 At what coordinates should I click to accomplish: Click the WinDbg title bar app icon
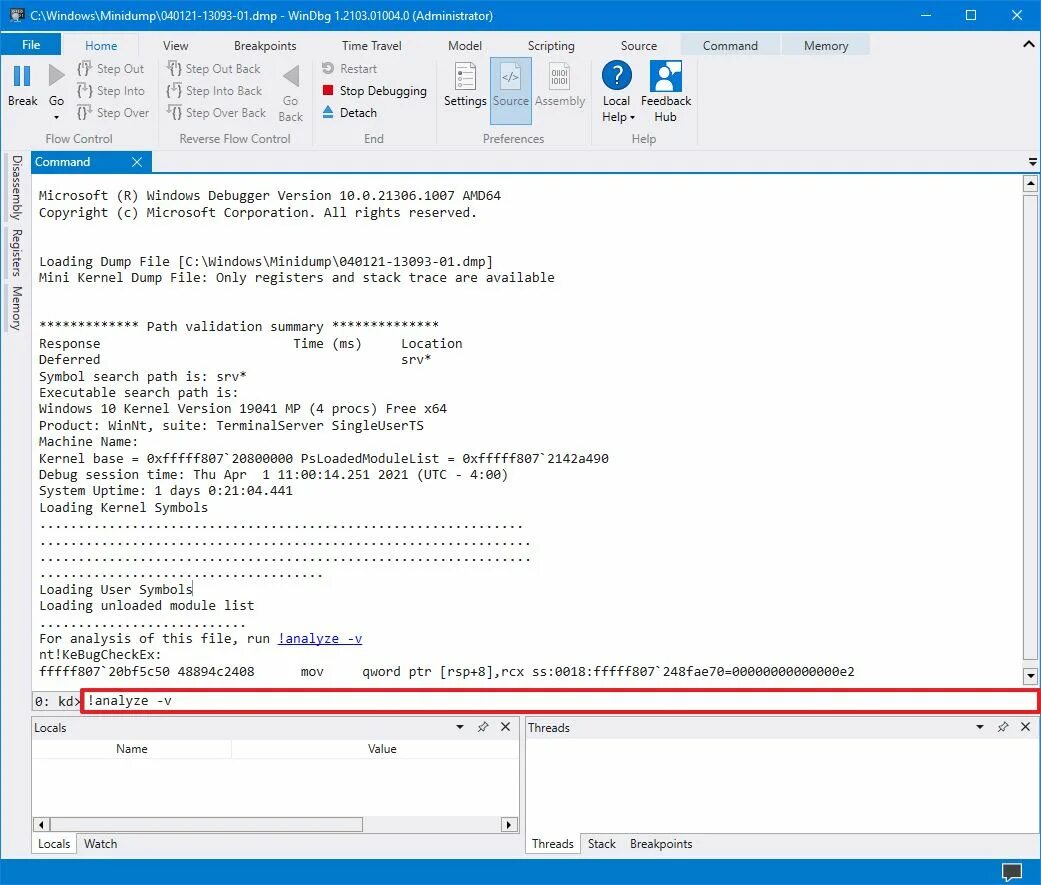point(16,15)
